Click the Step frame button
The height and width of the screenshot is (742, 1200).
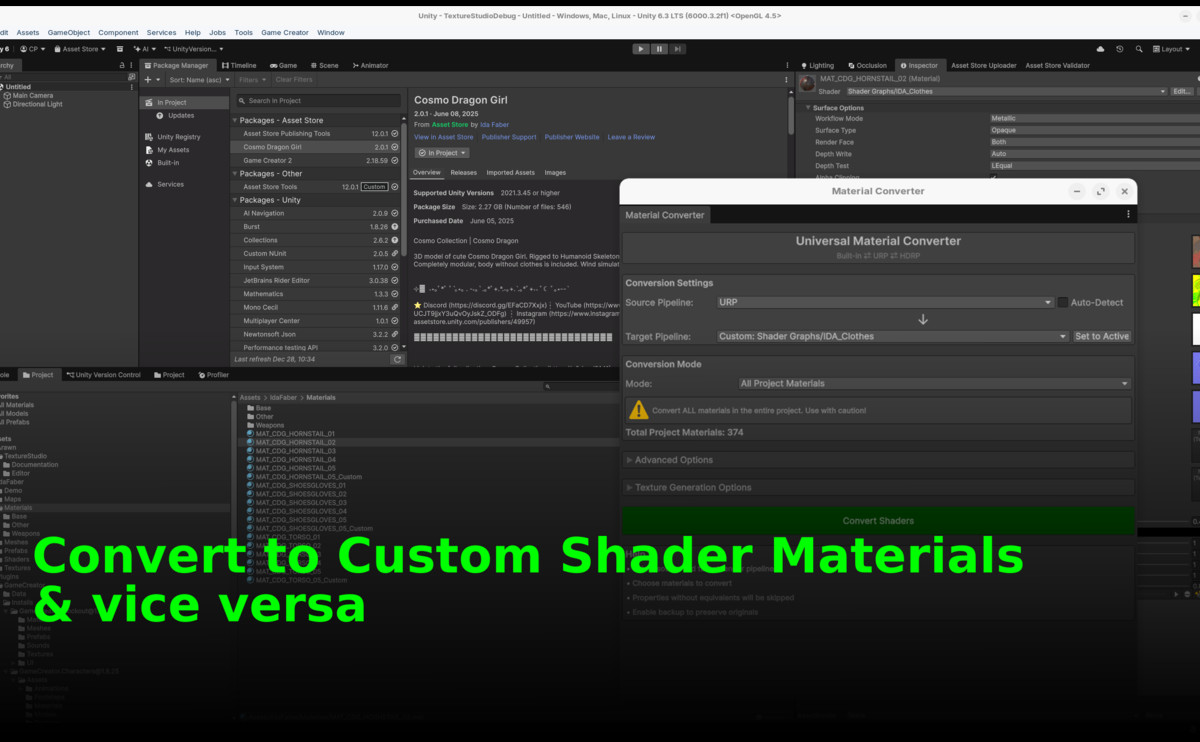[x=678, y=48]
